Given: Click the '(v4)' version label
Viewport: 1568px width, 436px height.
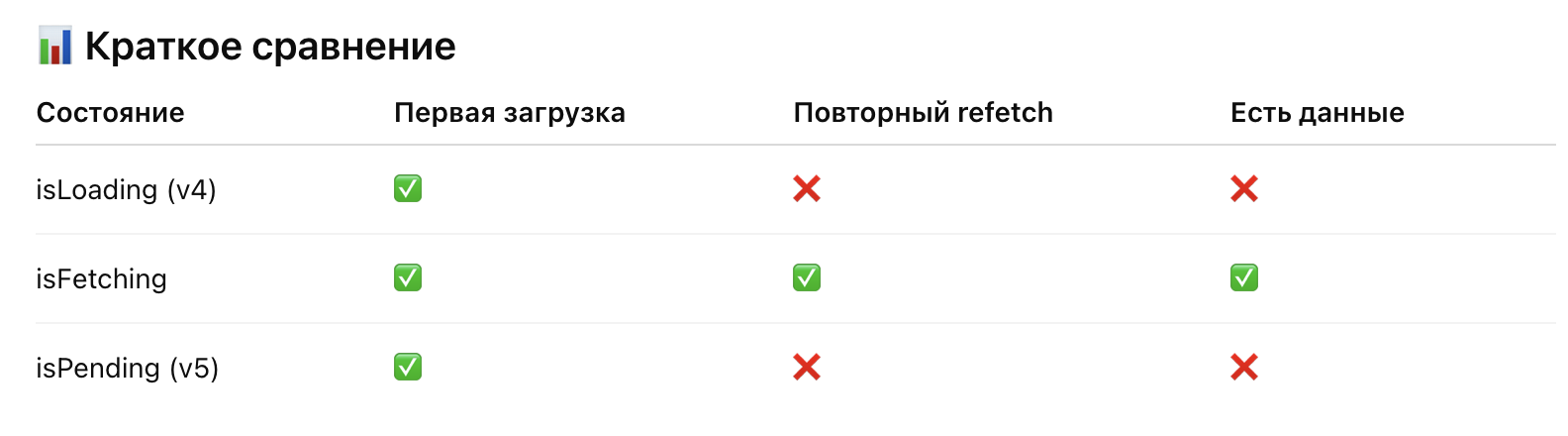Looking at the screenshot, I should [191, 189].
